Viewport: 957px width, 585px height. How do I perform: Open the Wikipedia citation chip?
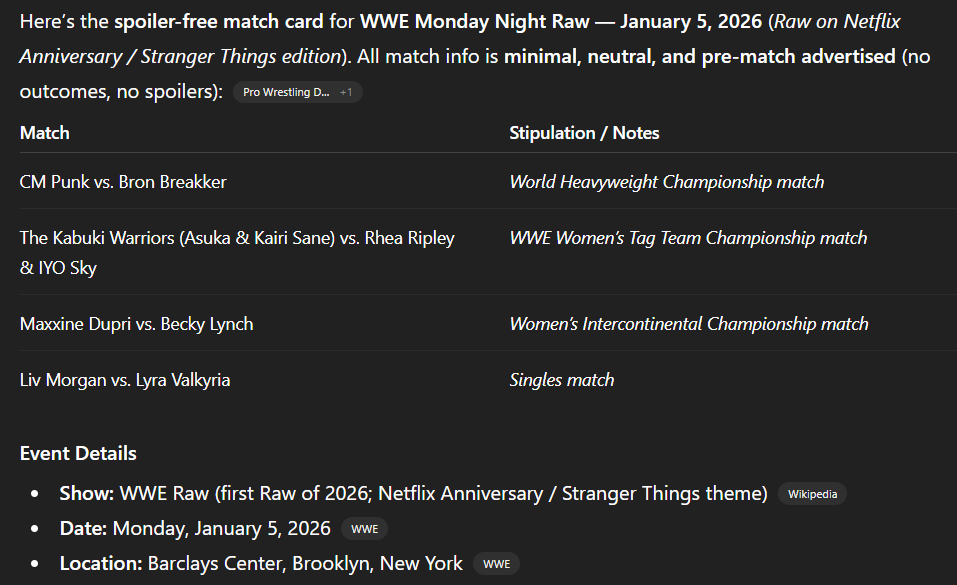pos(811,494)
